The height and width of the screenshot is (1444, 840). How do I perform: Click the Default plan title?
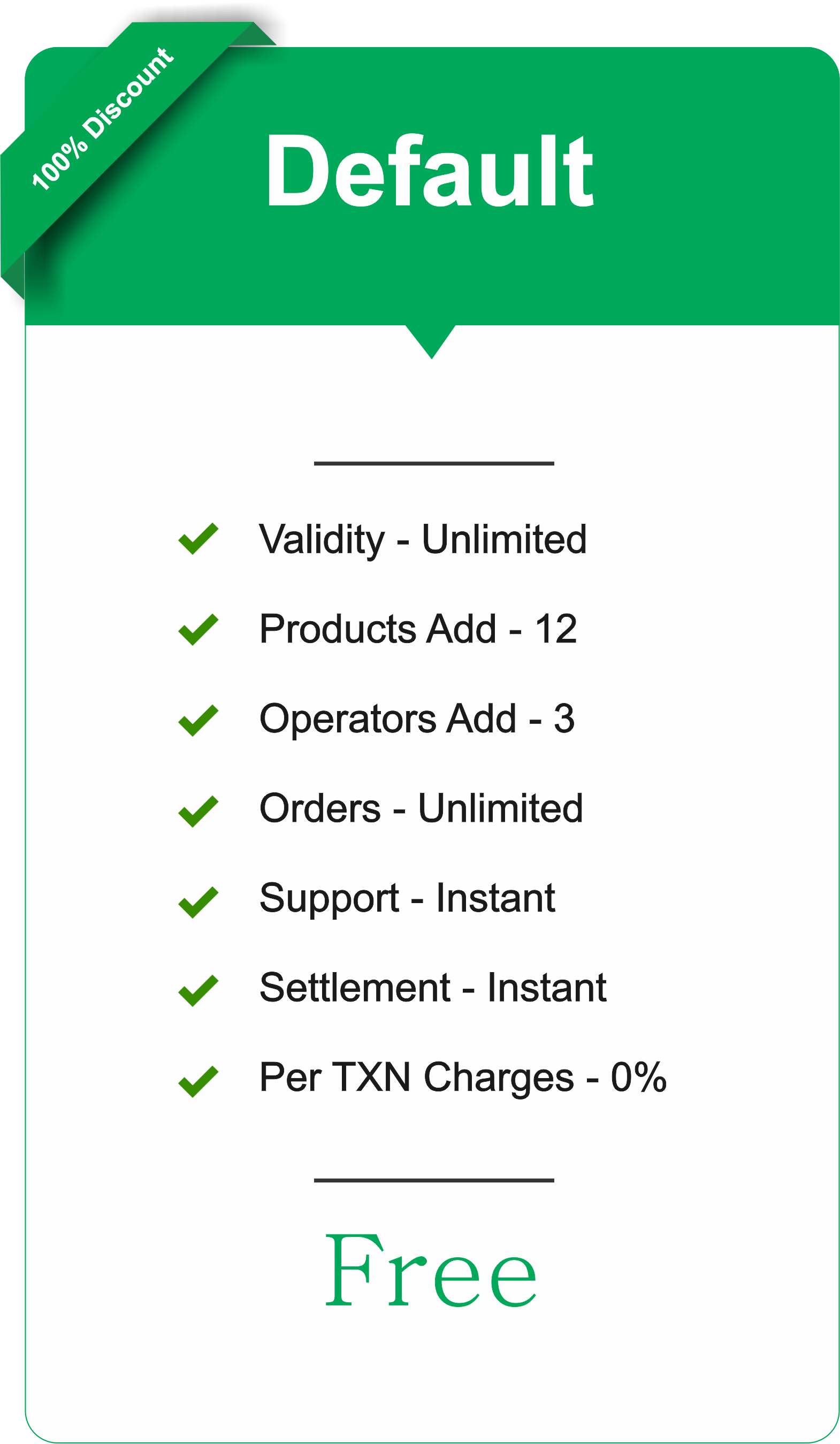point(430,170)
